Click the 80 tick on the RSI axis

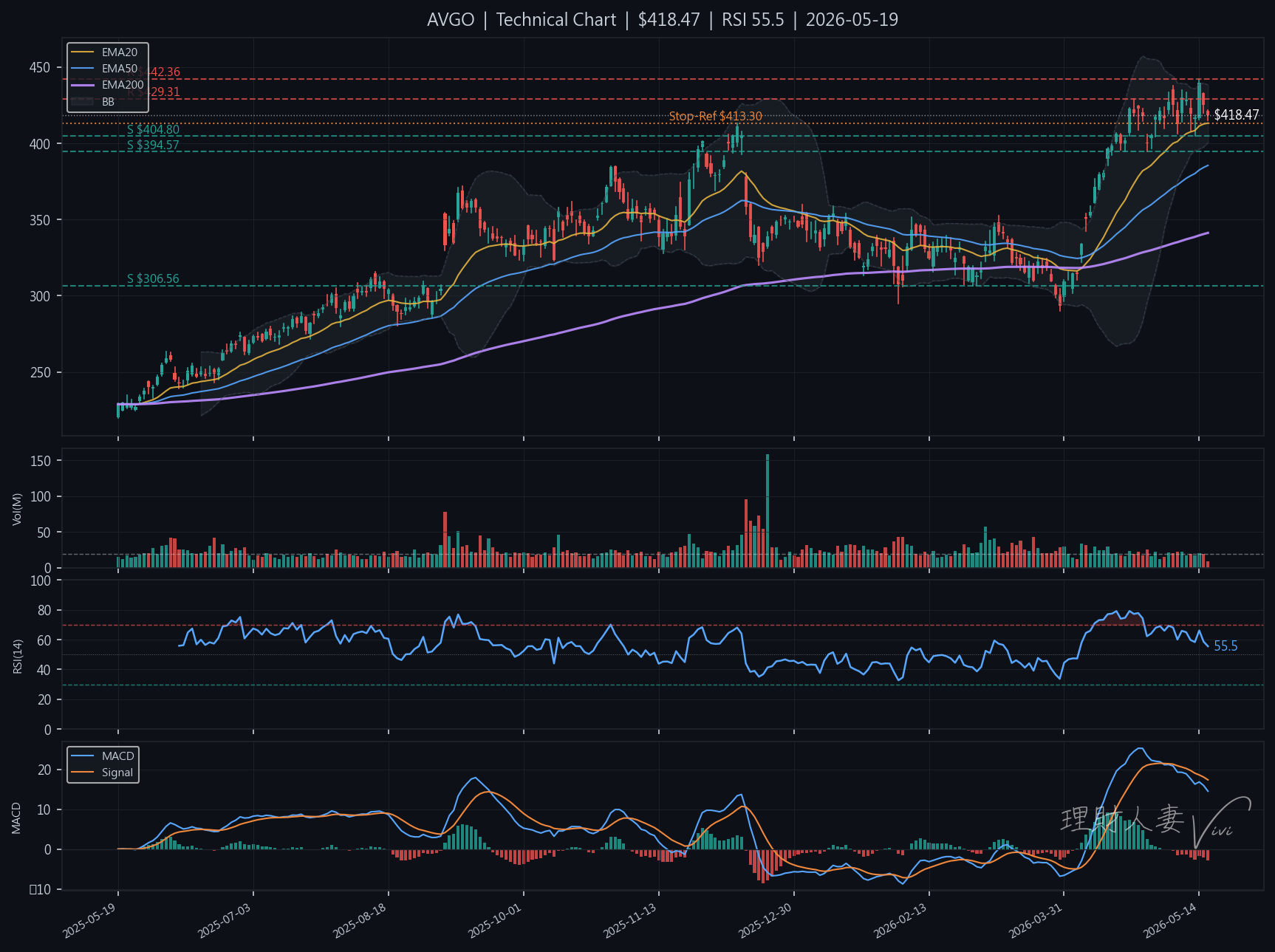[x=44, y=611]
